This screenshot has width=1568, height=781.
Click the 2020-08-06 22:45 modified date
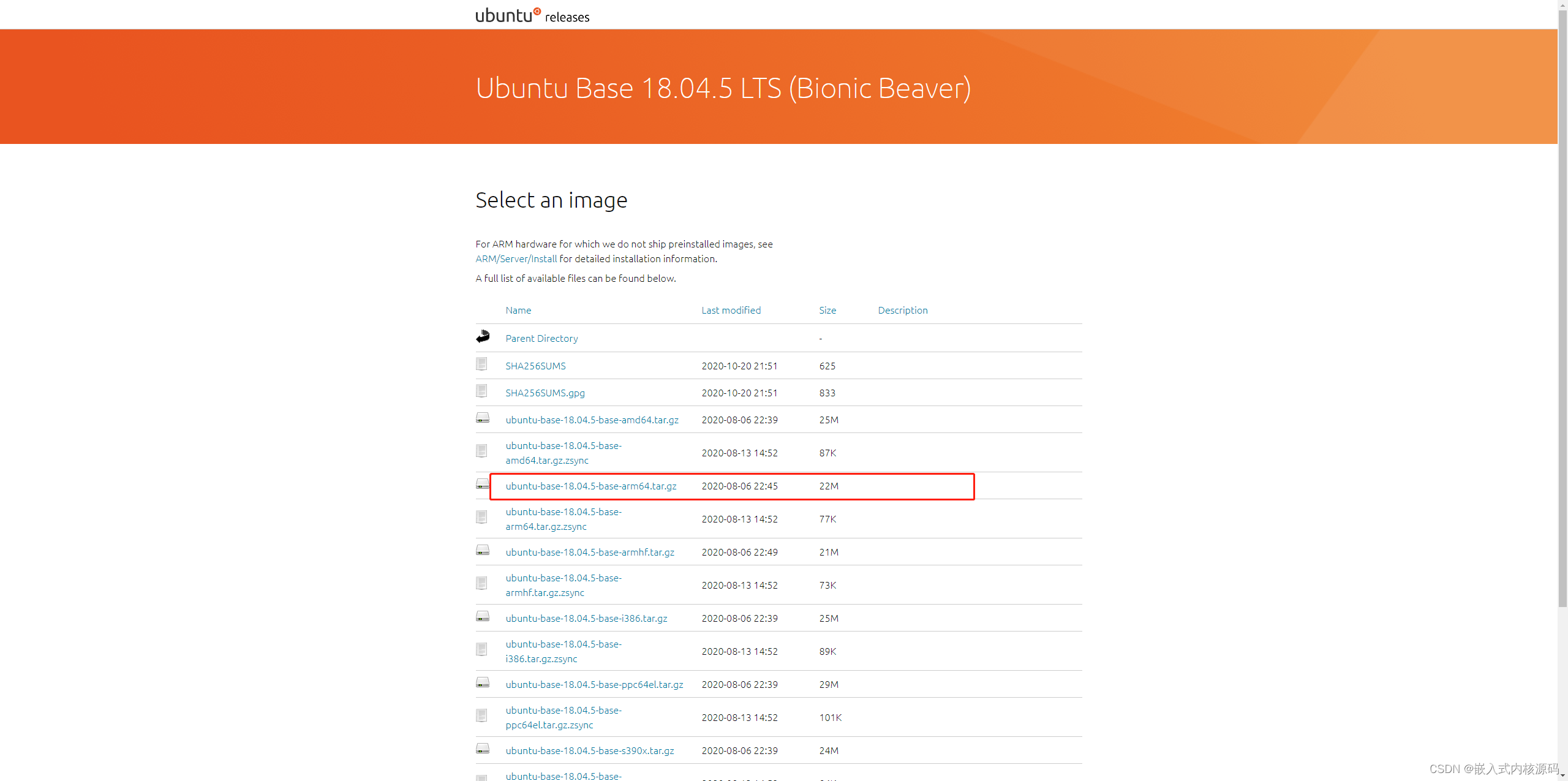(x=739, y=486)
